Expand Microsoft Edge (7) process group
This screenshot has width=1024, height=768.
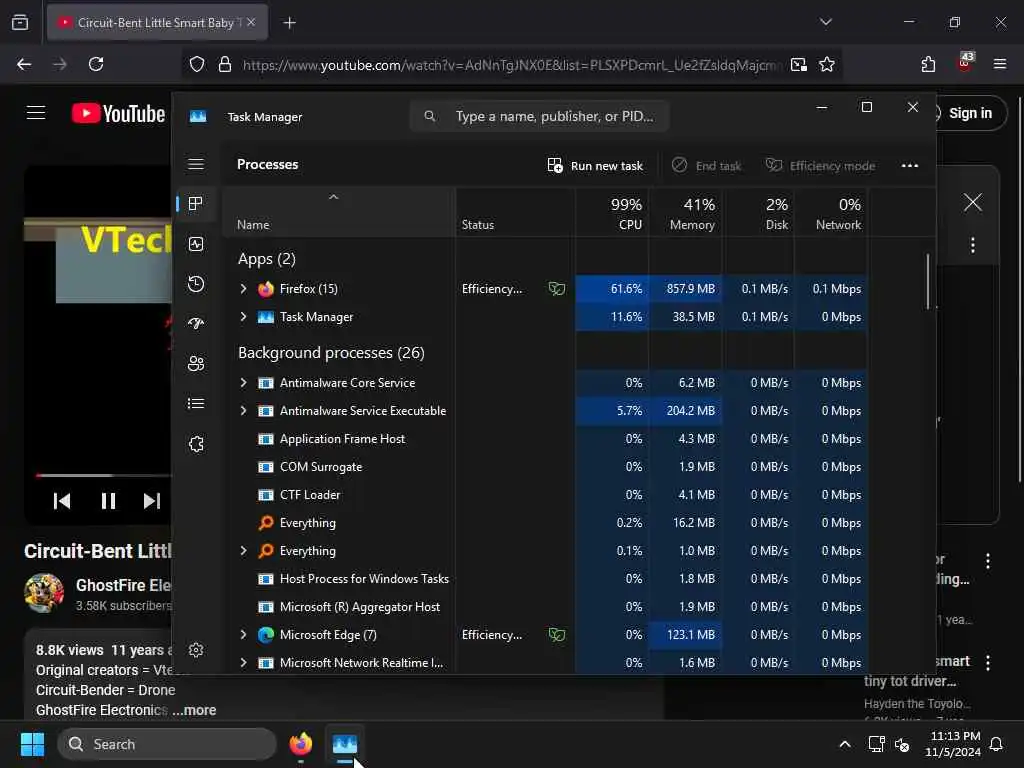coord(244,635)
